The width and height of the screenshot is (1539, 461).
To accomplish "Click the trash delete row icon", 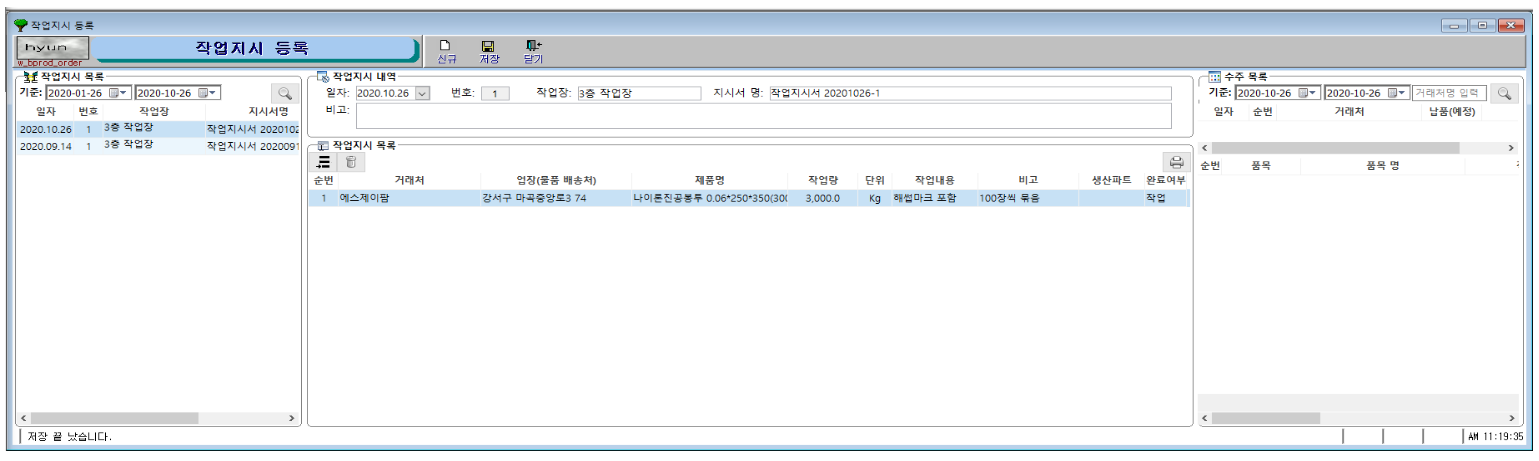I will [350, 162].
